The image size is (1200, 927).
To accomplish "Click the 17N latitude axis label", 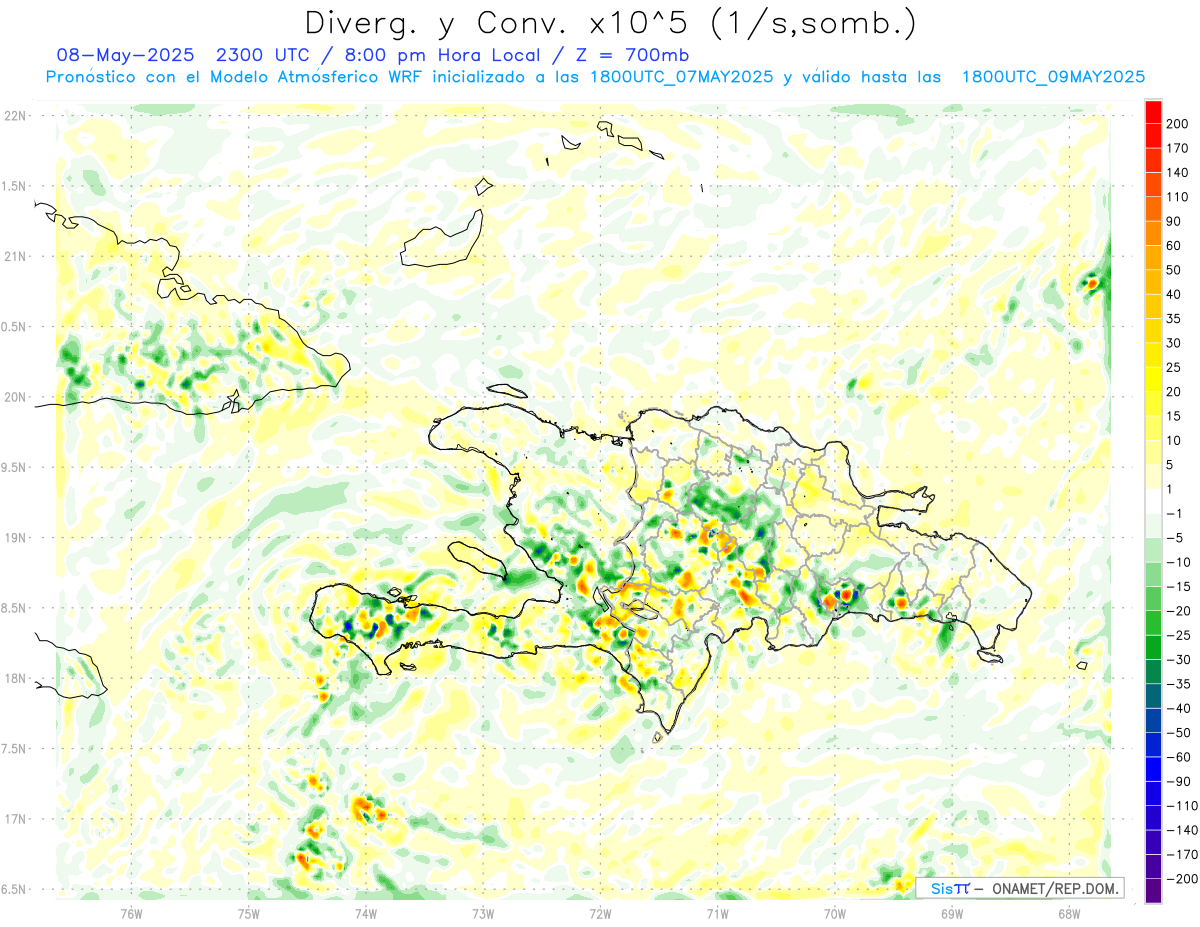I will click(14, 819).
